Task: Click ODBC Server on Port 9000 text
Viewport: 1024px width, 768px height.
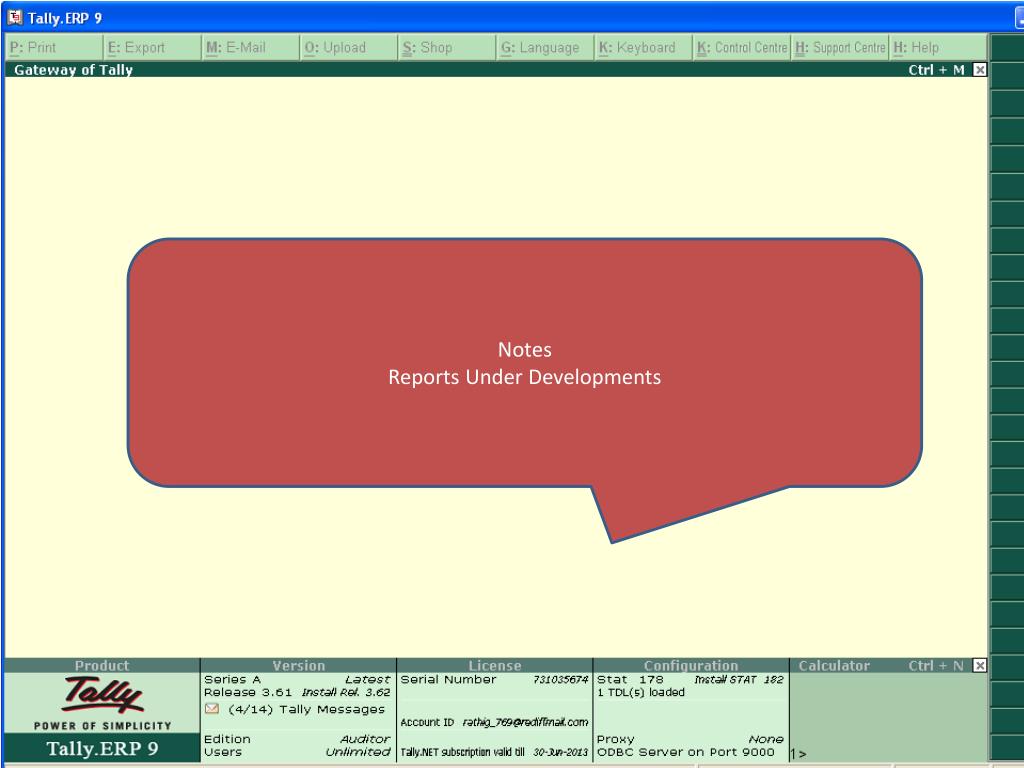Action: click(x=686, y=752)
